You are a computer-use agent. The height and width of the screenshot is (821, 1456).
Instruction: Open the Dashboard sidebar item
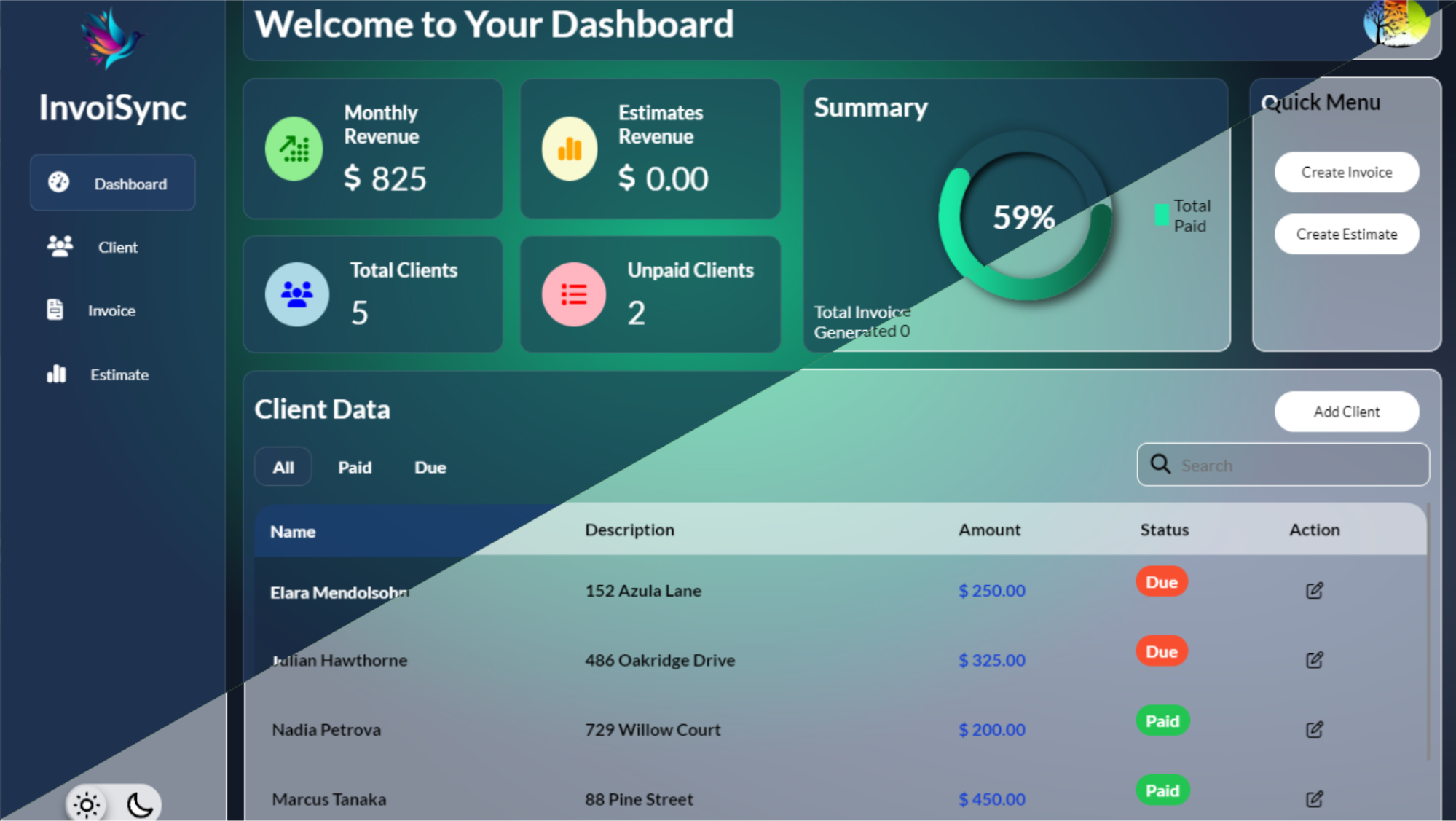coord(113,183)
